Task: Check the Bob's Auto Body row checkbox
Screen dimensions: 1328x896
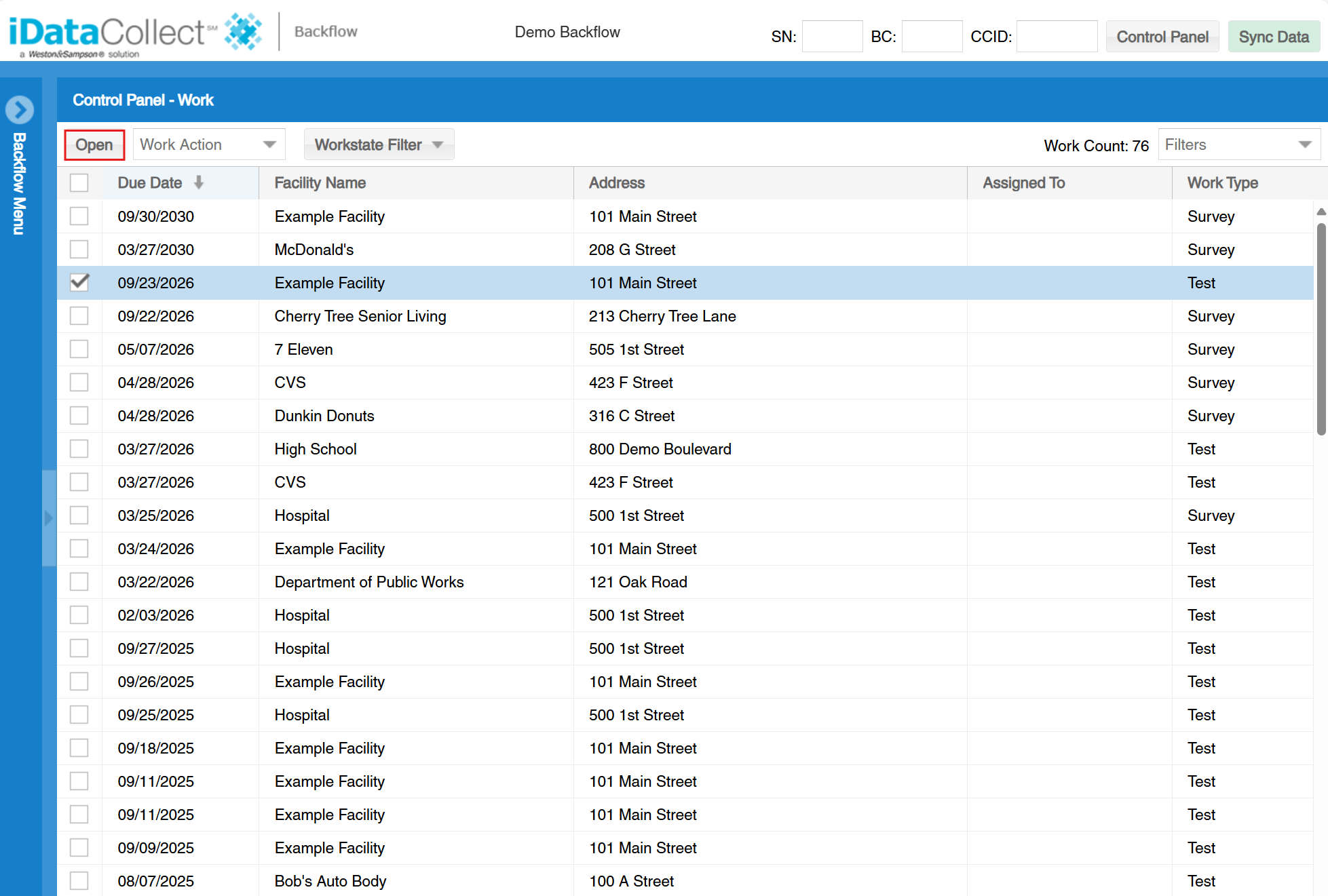Action: pos(79,880)
